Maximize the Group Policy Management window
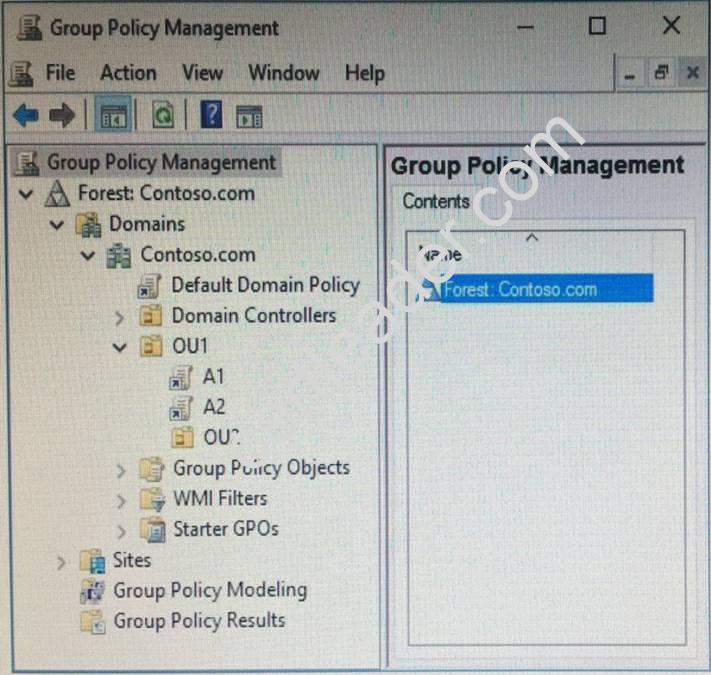Screen dimensions: 711x675 597,26
